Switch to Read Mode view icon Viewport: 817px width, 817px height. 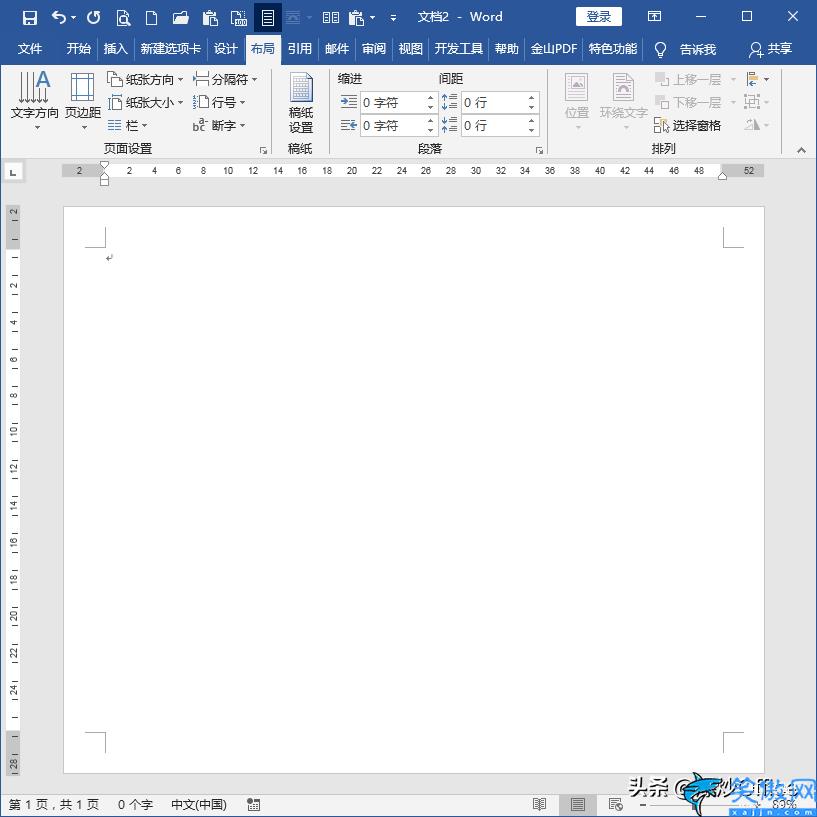click(x=539, y=804)
